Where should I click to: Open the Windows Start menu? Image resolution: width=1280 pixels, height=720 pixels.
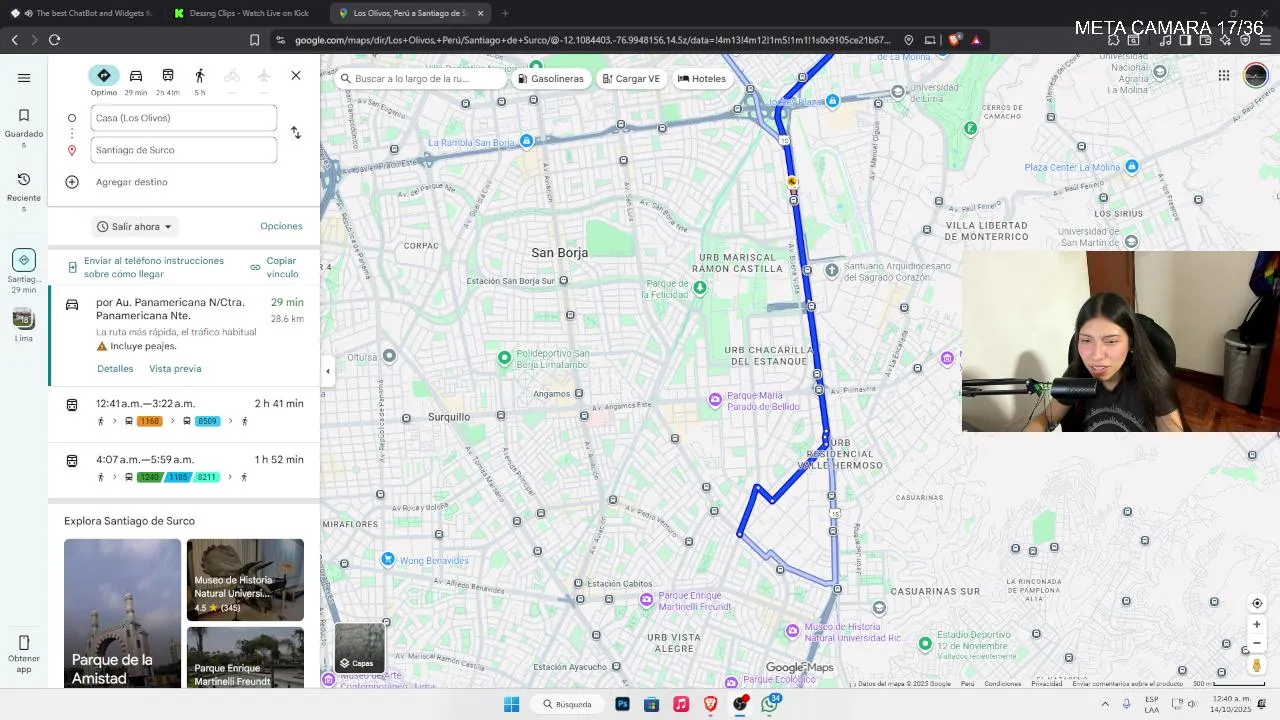tap(511, 704)
